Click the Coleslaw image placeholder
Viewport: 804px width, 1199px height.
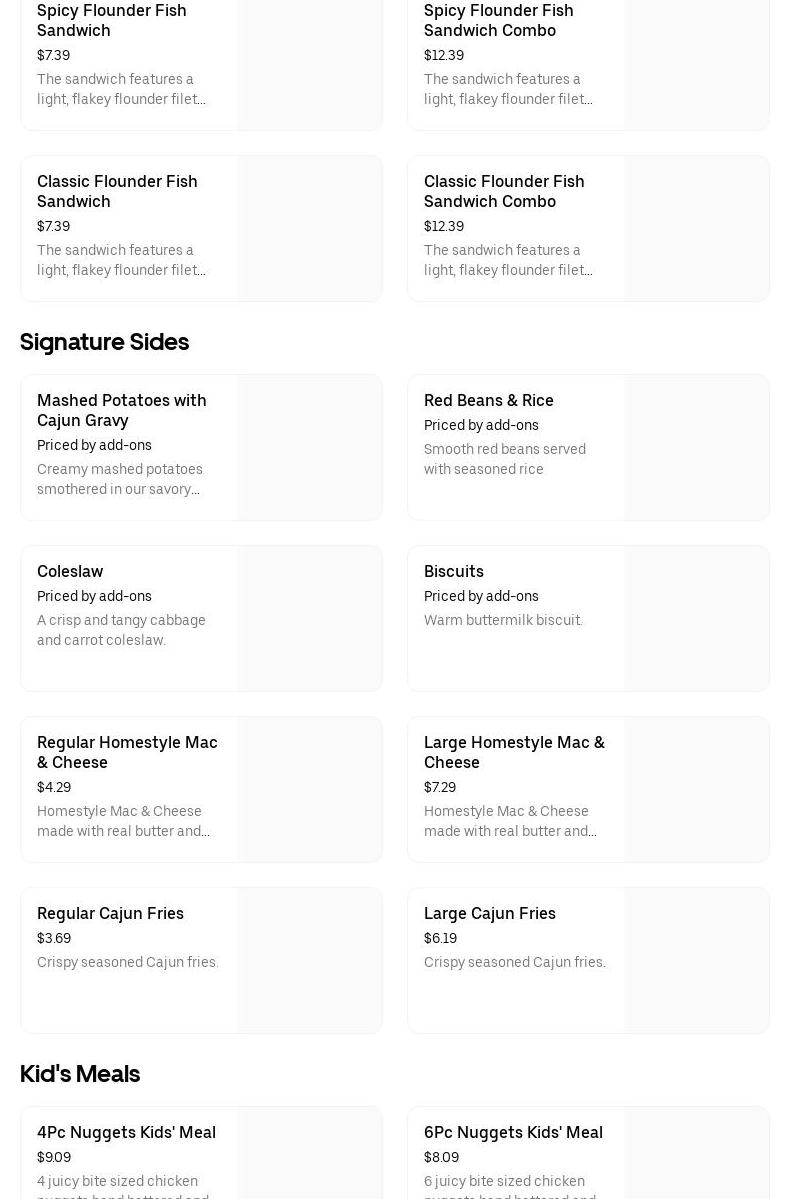(x=309, y=618)
